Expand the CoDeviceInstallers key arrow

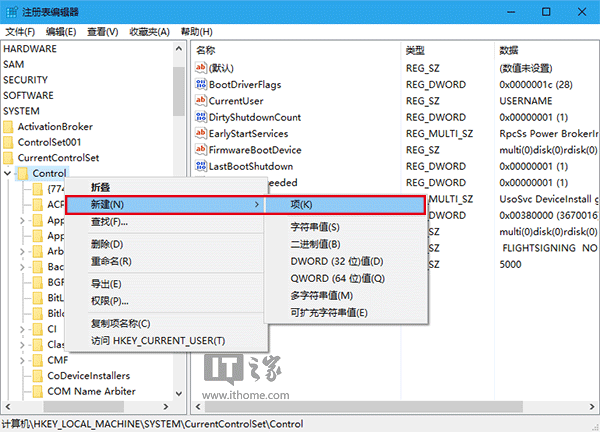point(23,375)
